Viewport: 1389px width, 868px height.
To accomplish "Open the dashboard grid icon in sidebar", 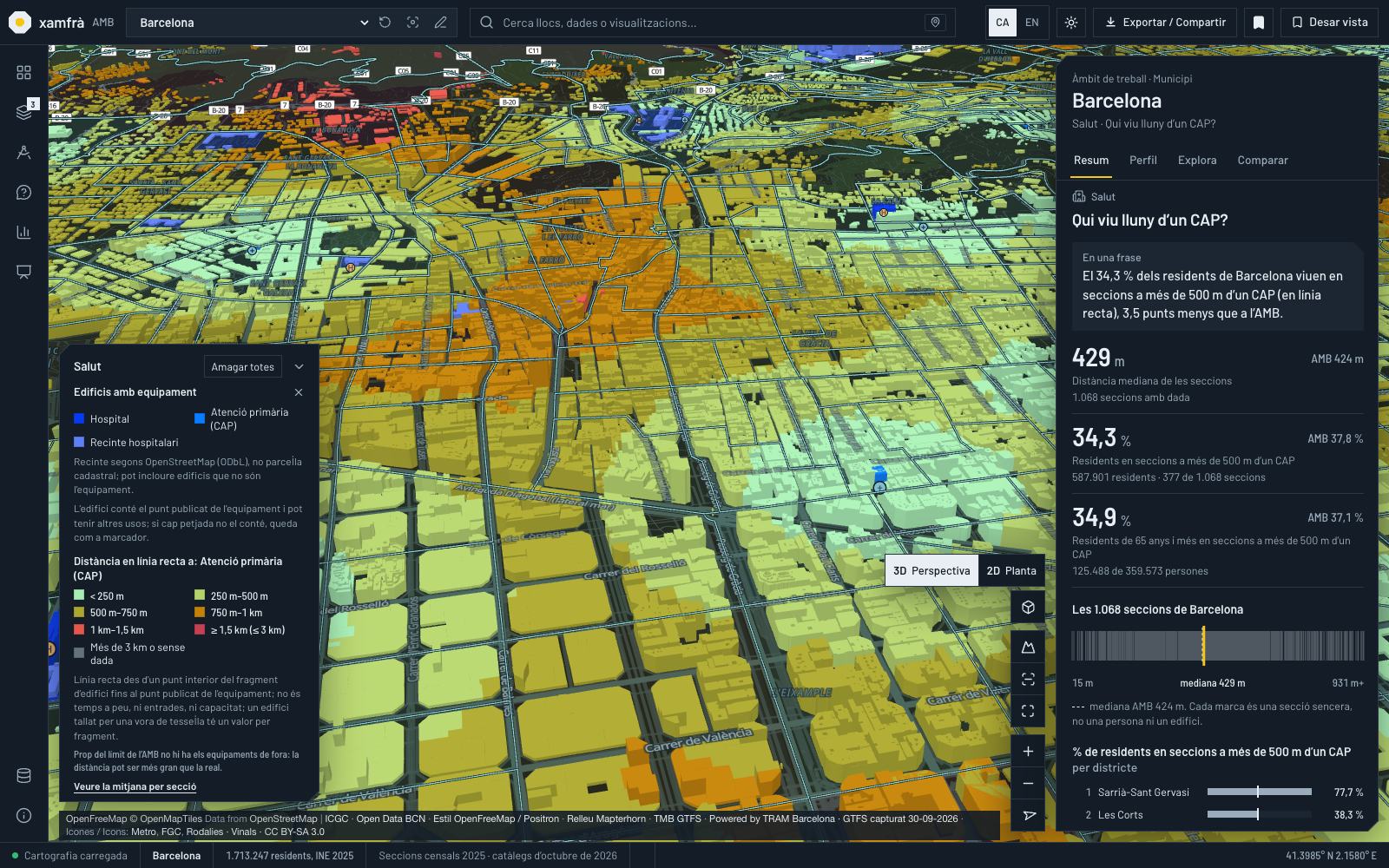I will 23,72.
